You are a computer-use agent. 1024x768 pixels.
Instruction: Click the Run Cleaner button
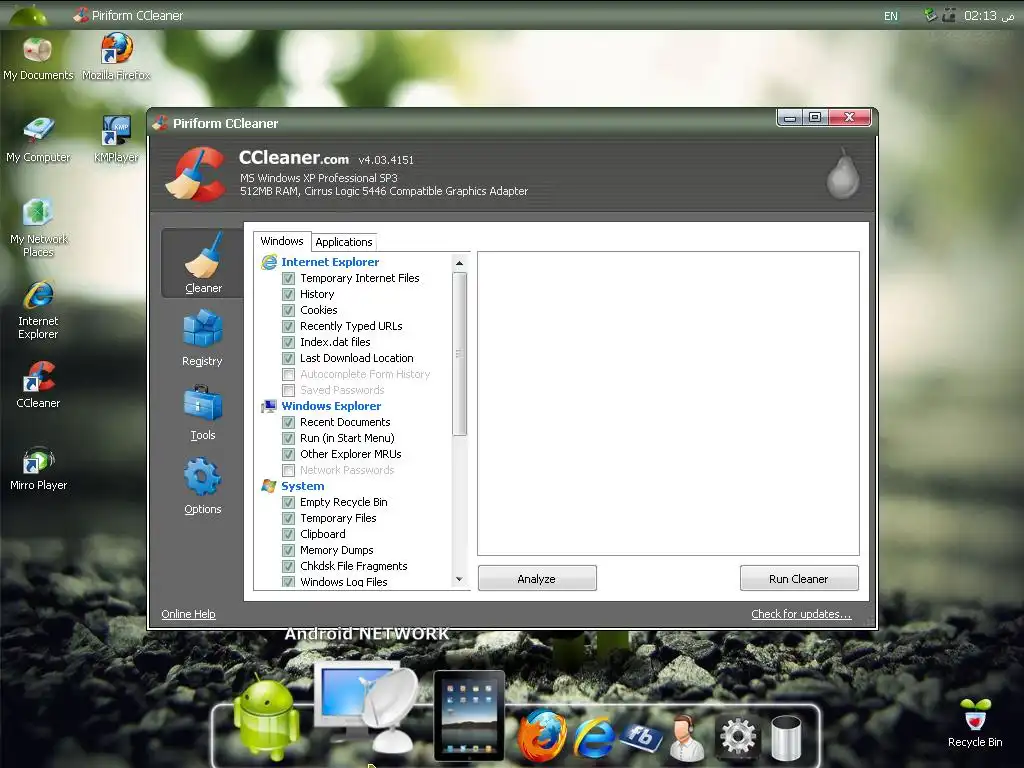(x=799, y=579)
